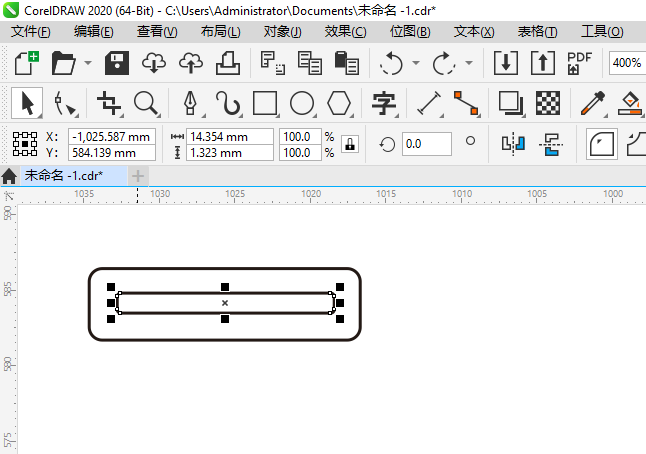Mirror the object horizontally
This screenshot has width=646, height=454.
coord(513,144)
